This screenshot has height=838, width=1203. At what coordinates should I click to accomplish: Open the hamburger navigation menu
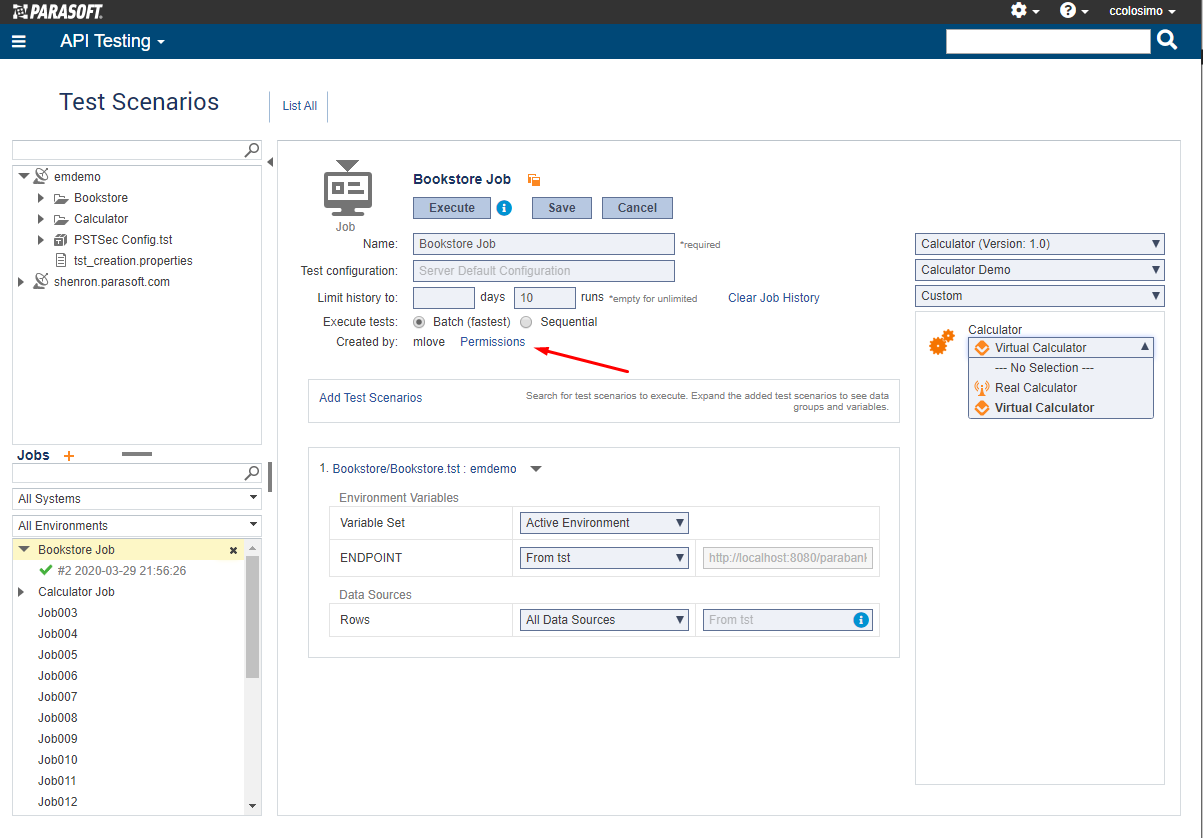click(x=18, y=41)
